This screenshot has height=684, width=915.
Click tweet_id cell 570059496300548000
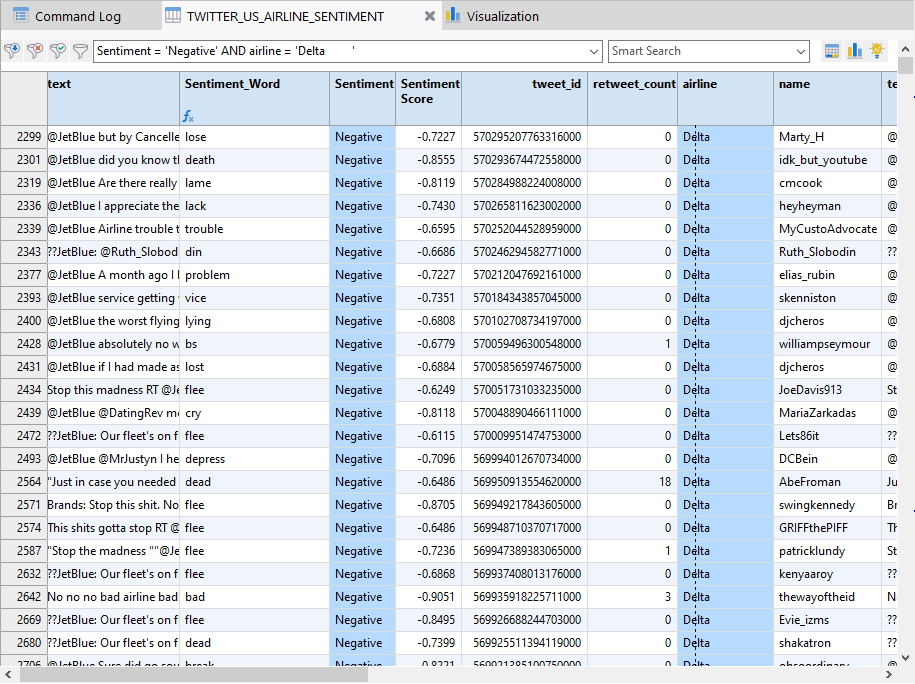click(x=524, y=344)
